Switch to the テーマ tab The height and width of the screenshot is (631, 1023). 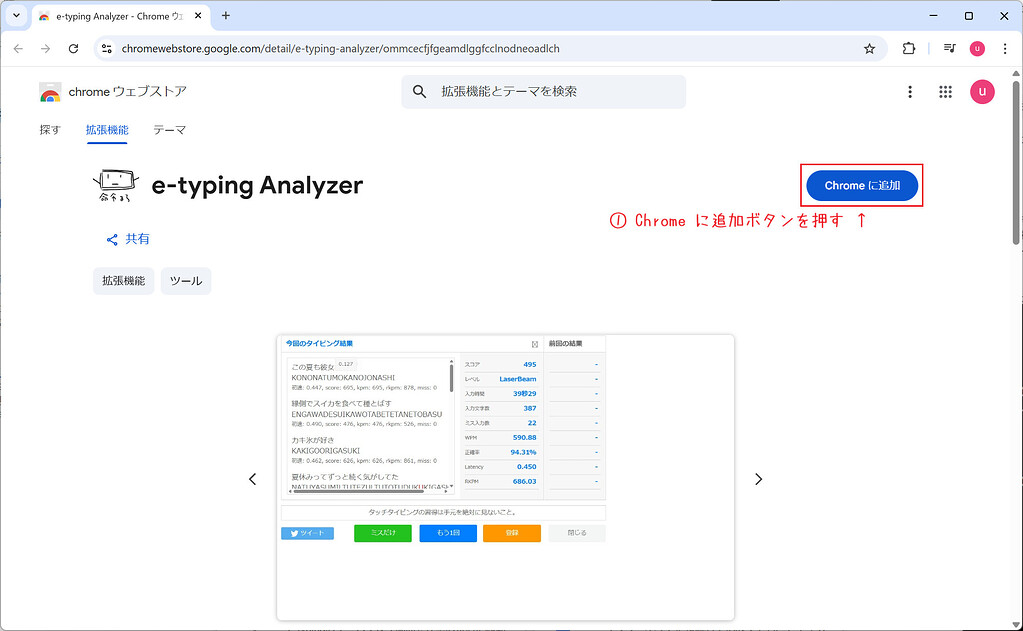[x=168, y=130]
